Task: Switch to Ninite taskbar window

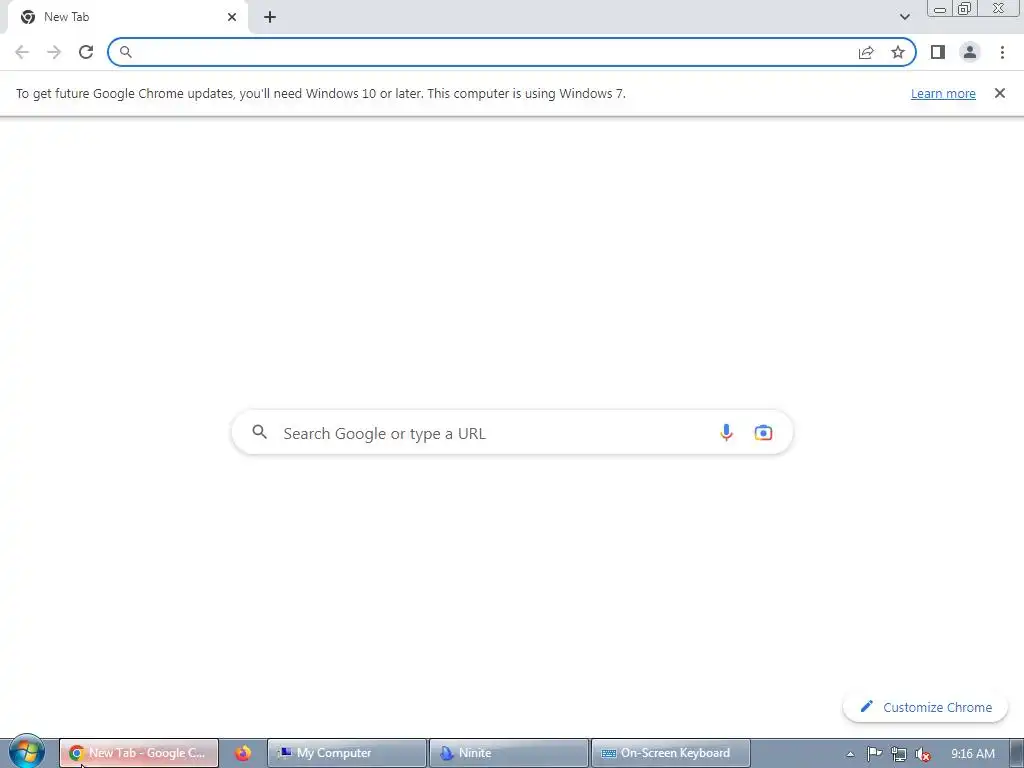Action: 509,753
